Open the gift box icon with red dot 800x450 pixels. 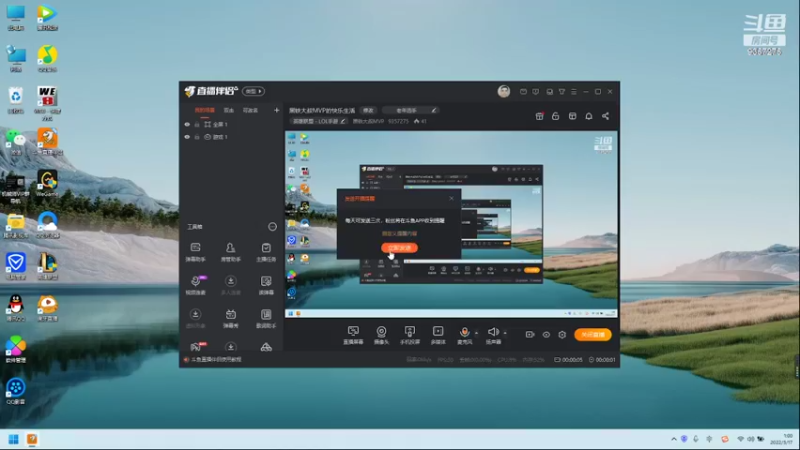pos(539,116)
